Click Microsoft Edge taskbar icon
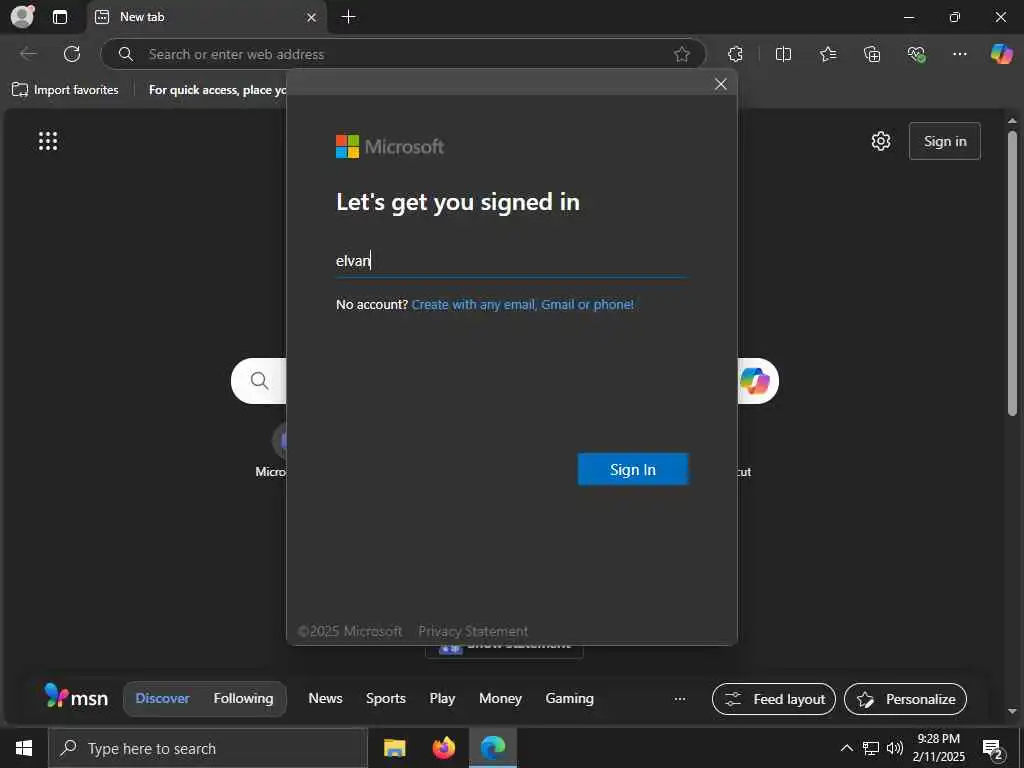Screen dimensions: 1024x768 [493, 748]
